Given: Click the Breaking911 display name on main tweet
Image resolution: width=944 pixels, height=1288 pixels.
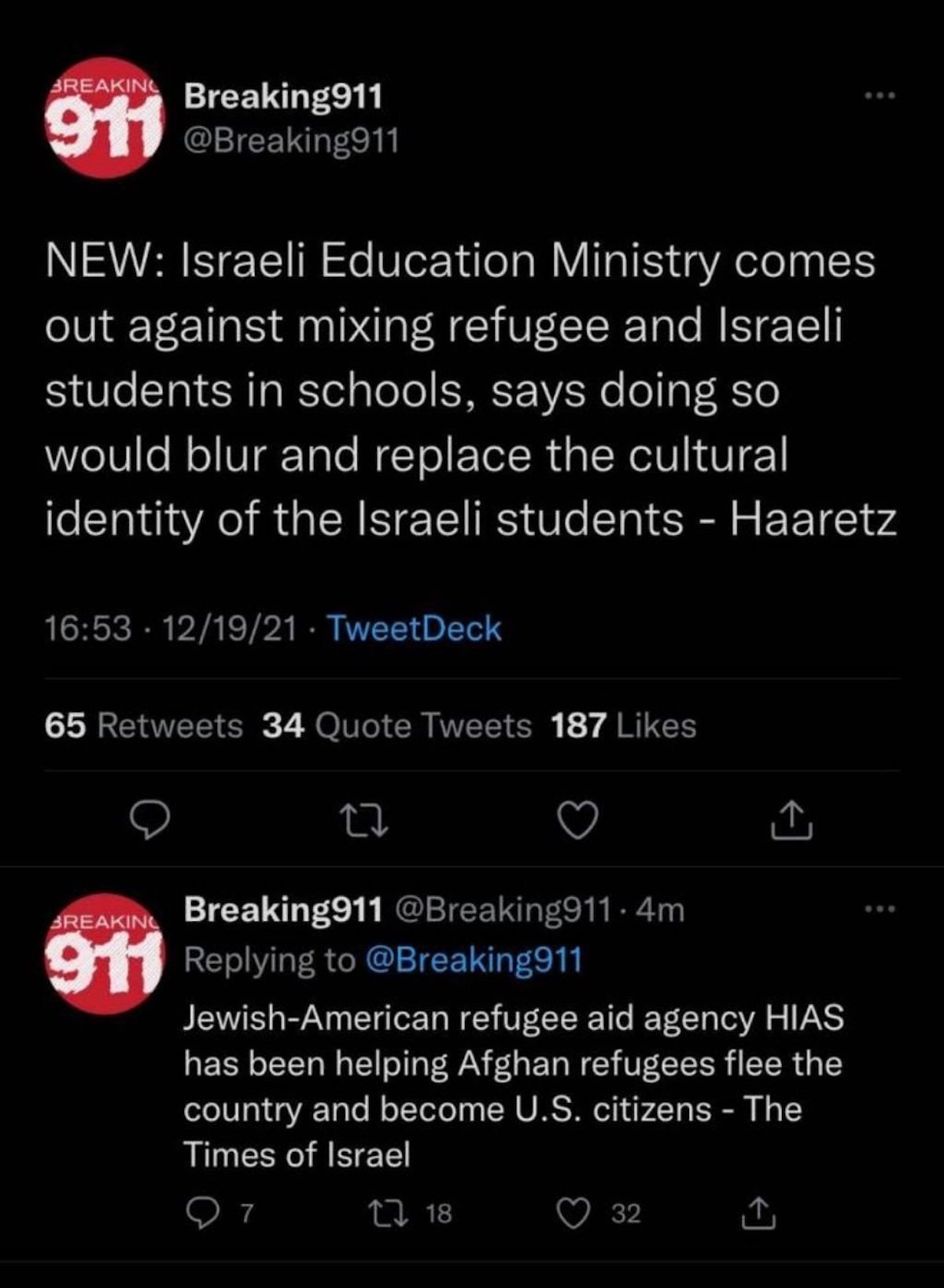Looking at the screenshot, I should (283, 97).
